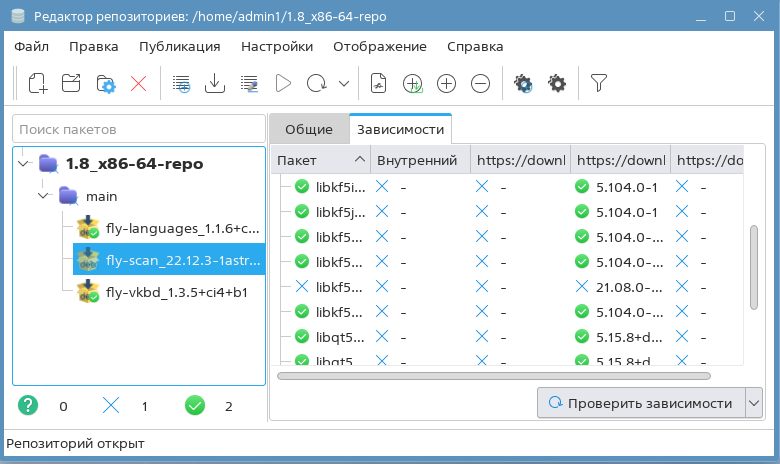Collapse the 1.8_x86-64-repo tree node
This screenshot has height=464, width=780.
25,164
